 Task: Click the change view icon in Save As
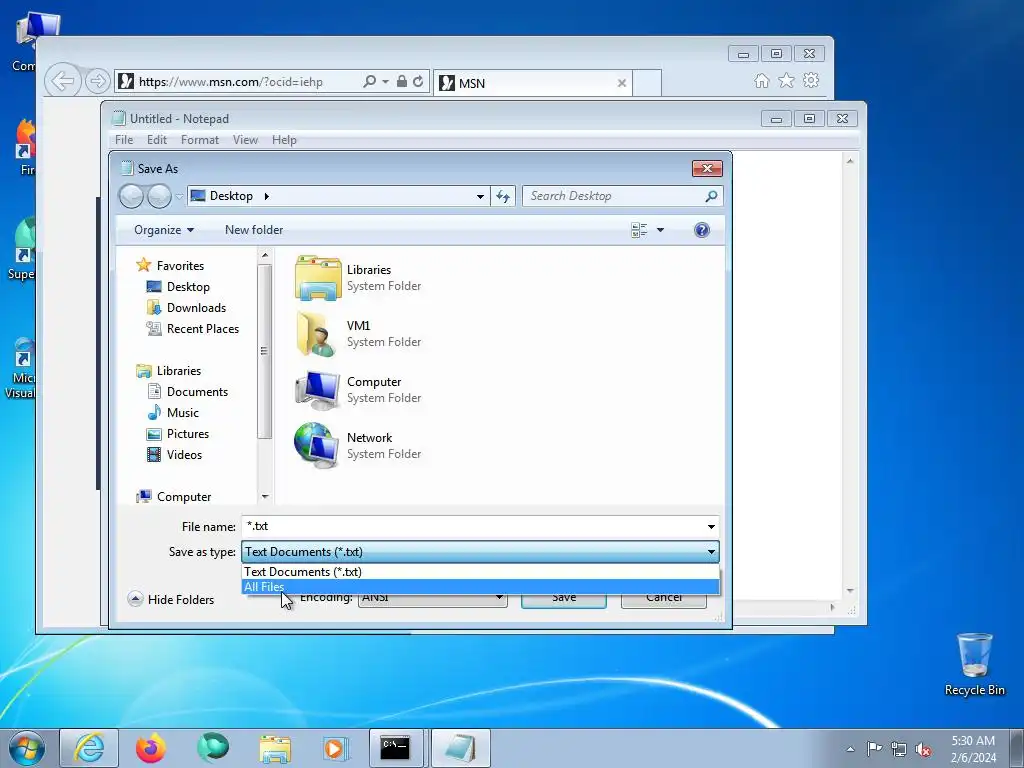pyautogui.click(x=639, y=230)
